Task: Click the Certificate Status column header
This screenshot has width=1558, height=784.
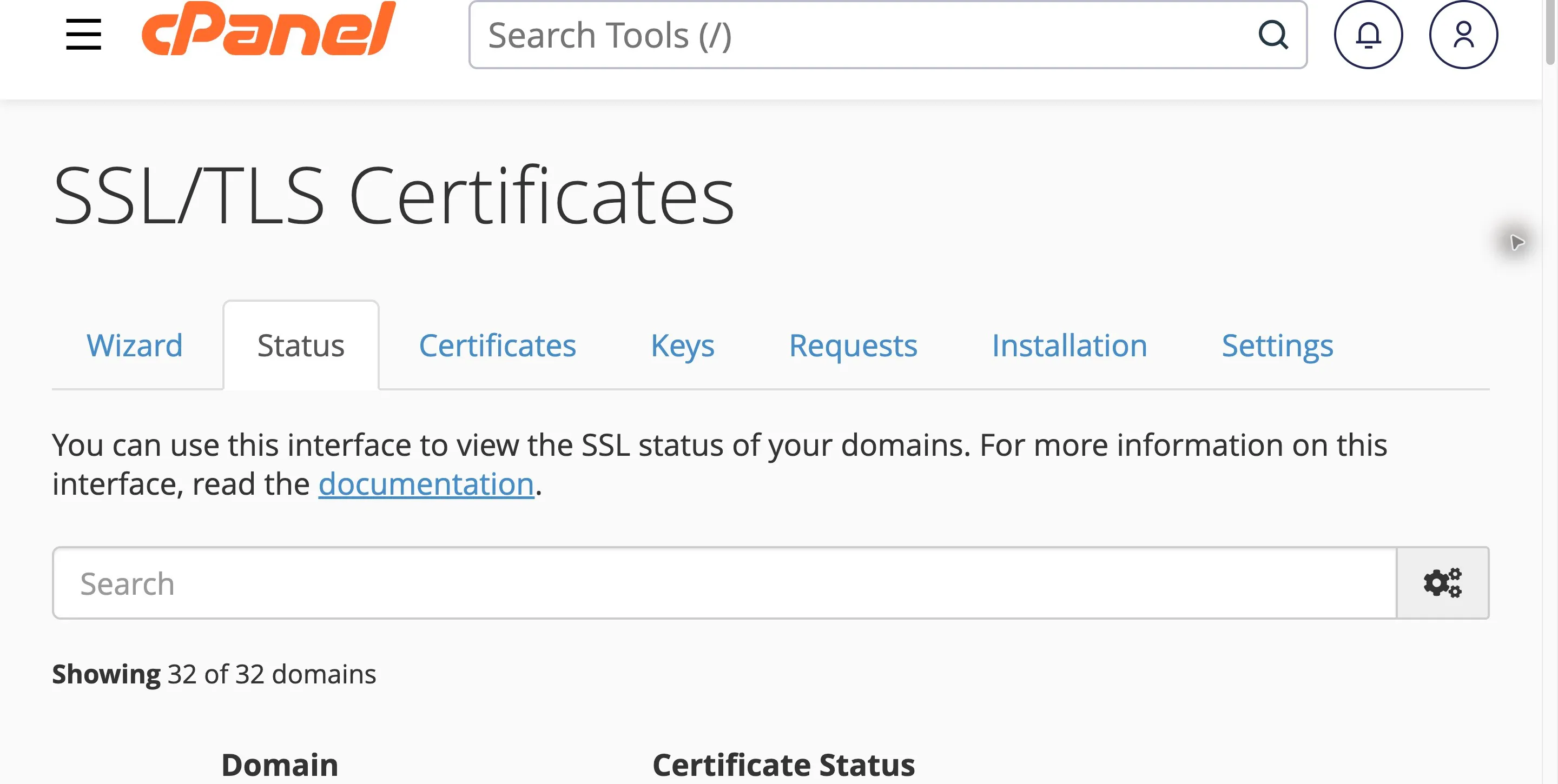Action: pyautogui.click(x=784, y=765)
